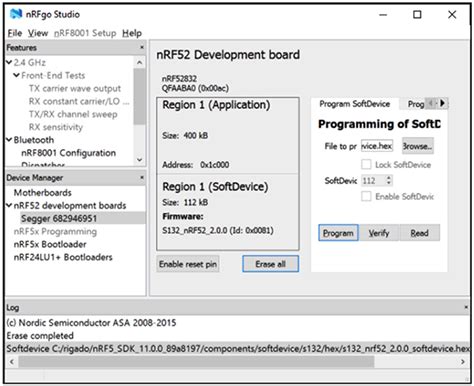Click 'Erase completed' log entry
Image resolution: width=474 pixels, height=386 pixels.
(40, 336)
